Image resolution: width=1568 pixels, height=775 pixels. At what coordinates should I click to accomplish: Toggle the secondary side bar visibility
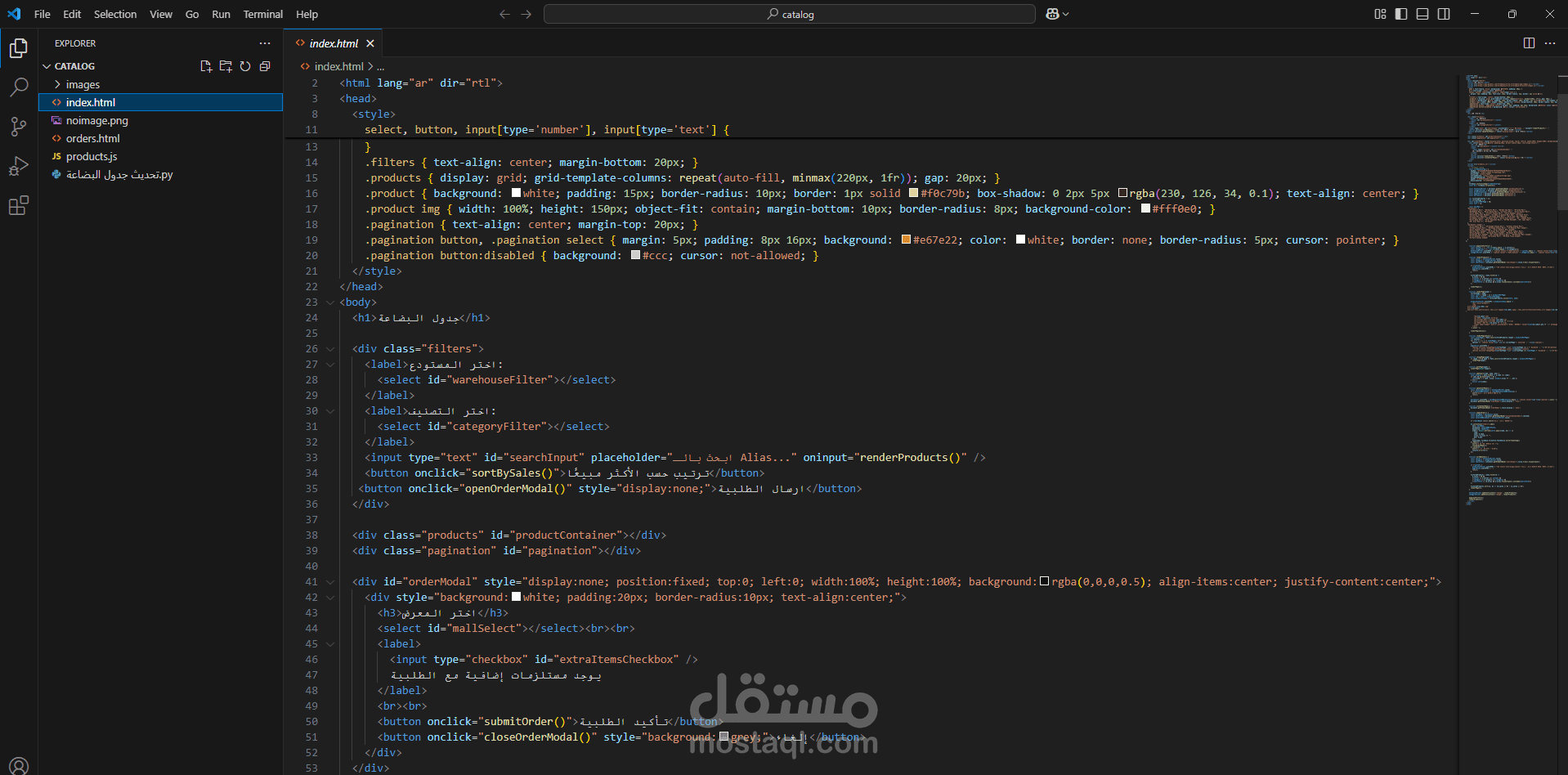point(1444,14)
